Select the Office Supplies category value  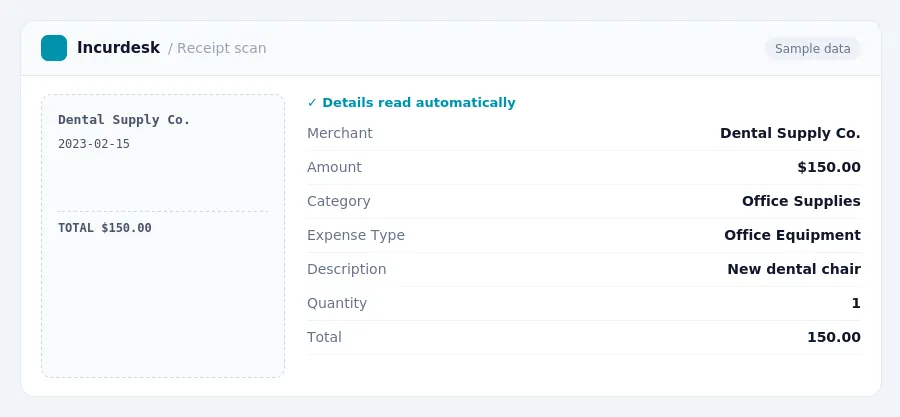[801, 201]
